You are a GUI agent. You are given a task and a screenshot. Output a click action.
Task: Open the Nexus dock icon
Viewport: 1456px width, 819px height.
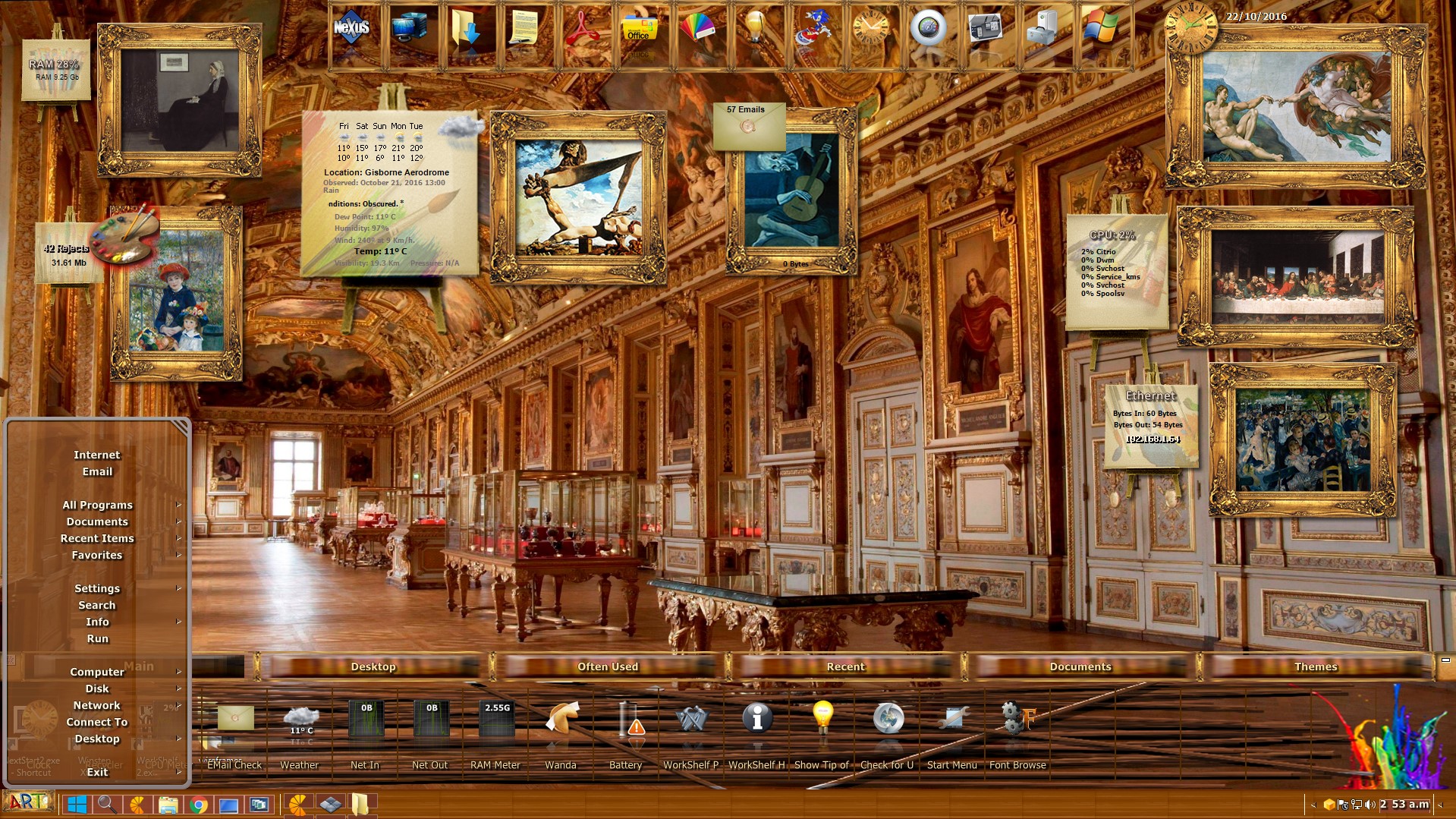(351, 30)
